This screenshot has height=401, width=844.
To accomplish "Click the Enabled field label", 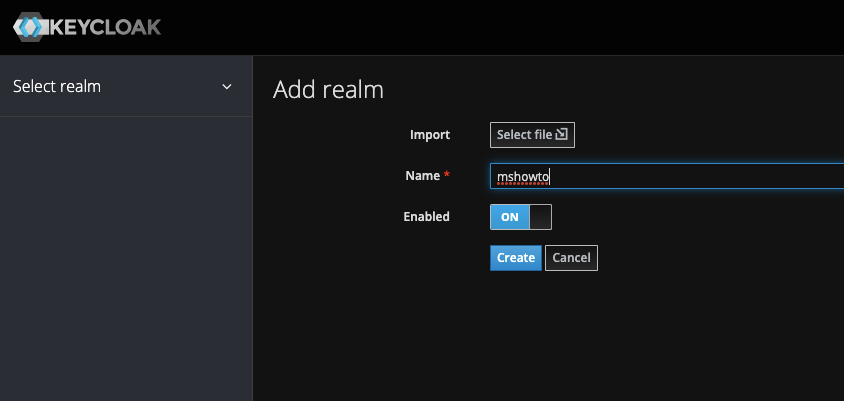I will click(x=426, y=216).
